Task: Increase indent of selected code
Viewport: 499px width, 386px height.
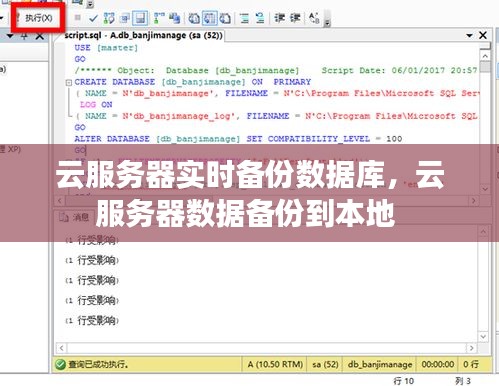Action: (295, 18)
